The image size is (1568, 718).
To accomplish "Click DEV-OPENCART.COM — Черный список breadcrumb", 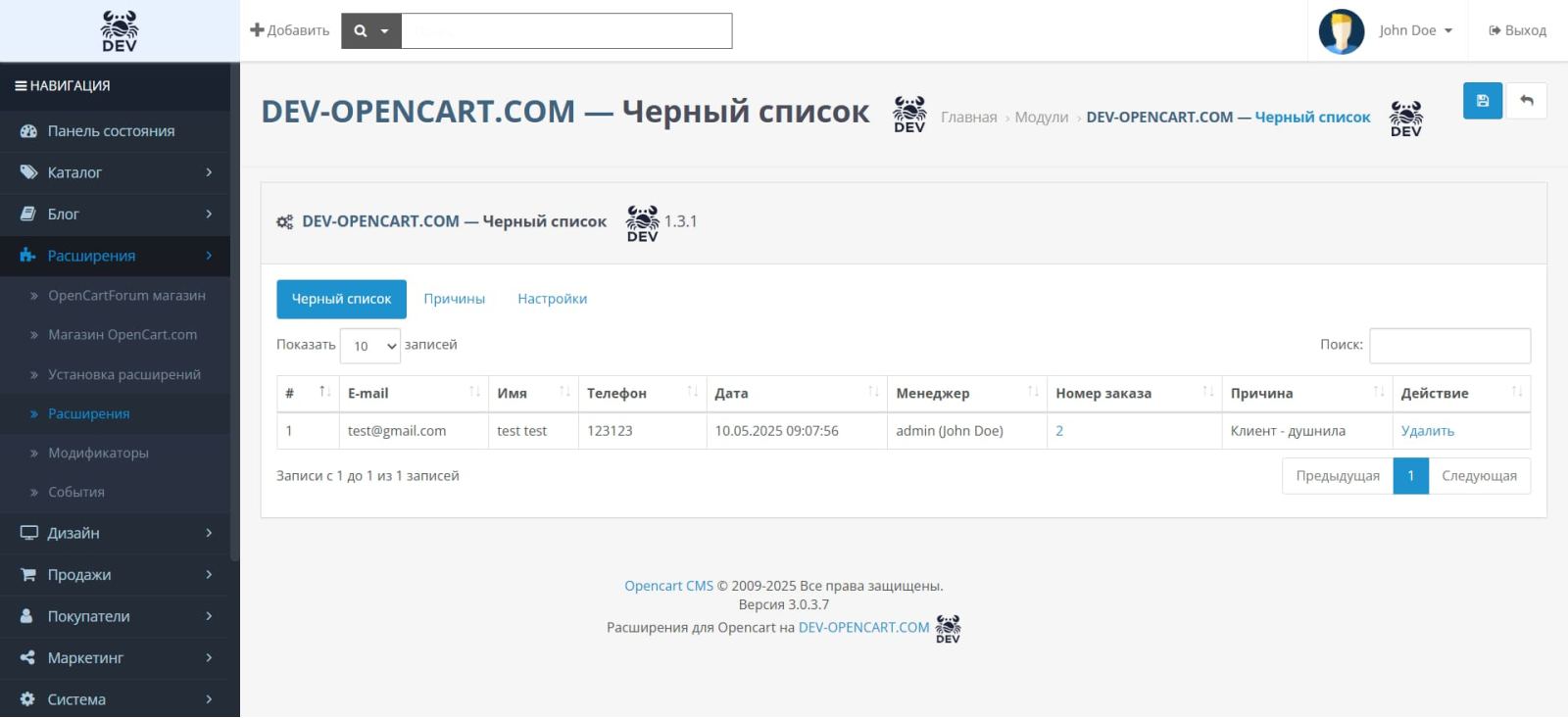I will pos(1228,118).
